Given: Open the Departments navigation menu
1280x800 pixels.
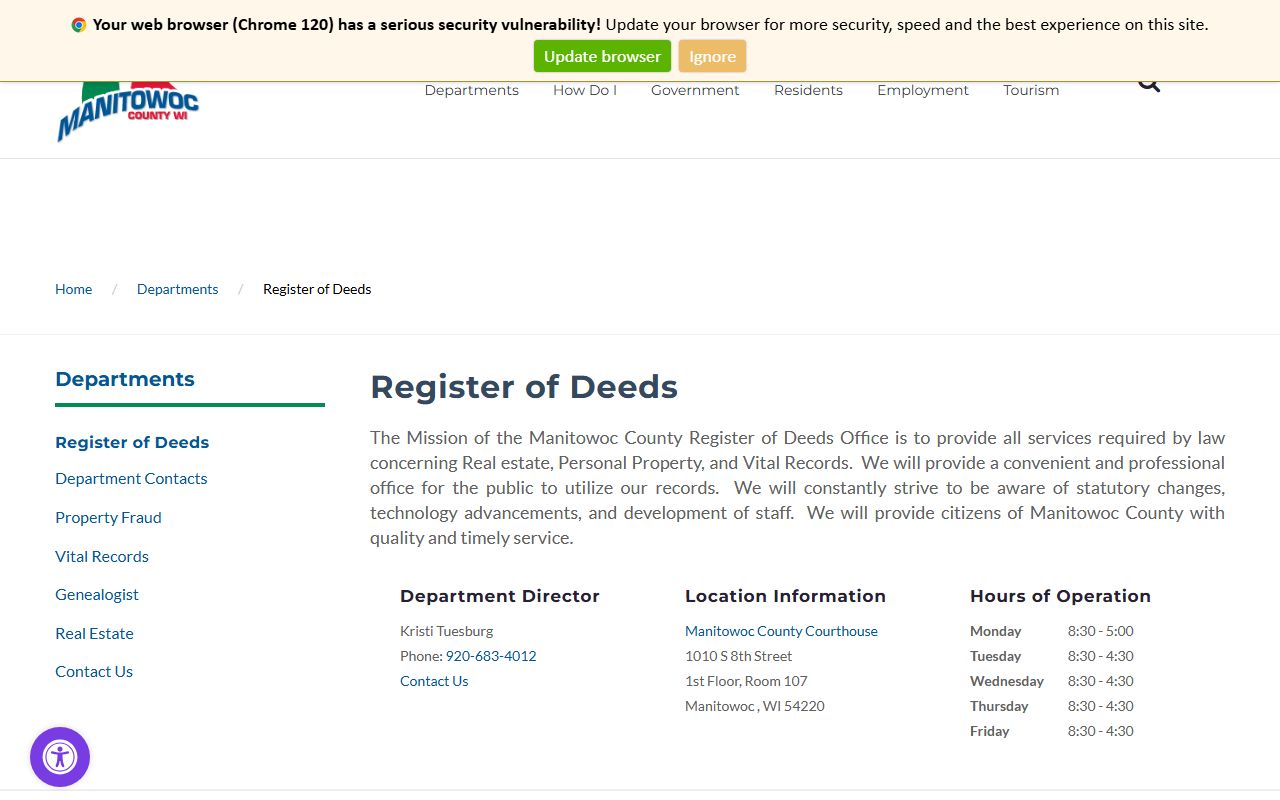Looking at the screenshot, I should click(472, 90).
